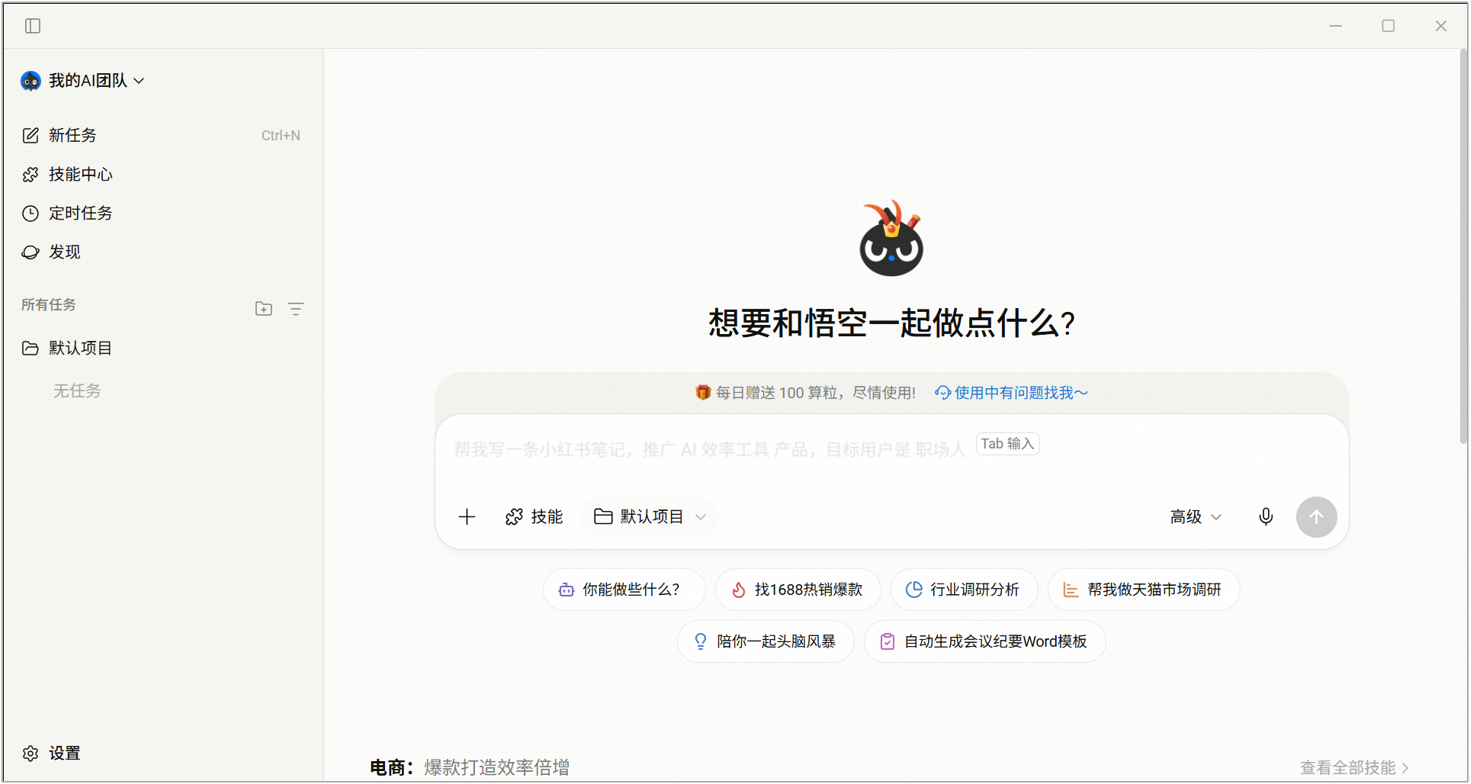The width and height of the screenshot is (1471, 784).
Task: Open the 默认项目 dropdown in the input bar
Action: click(649, 517)
